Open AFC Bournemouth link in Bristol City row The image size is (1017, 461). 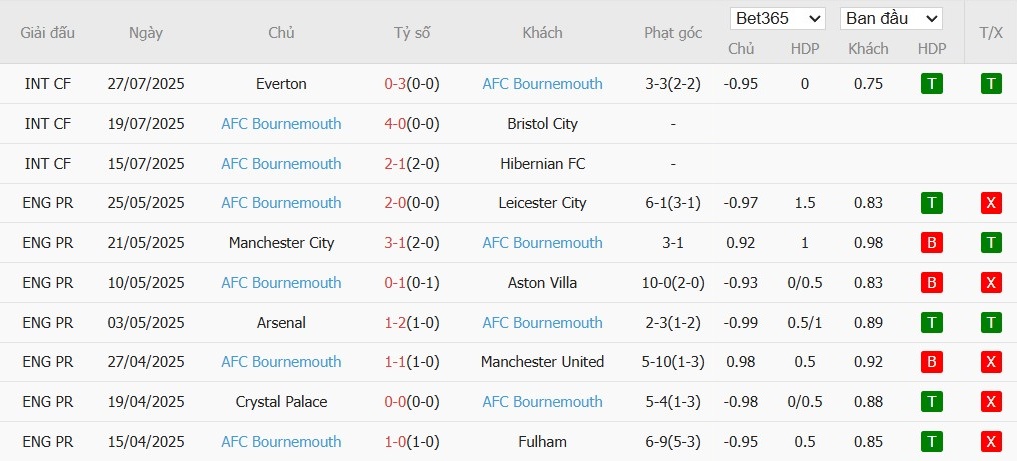point(281,124)
